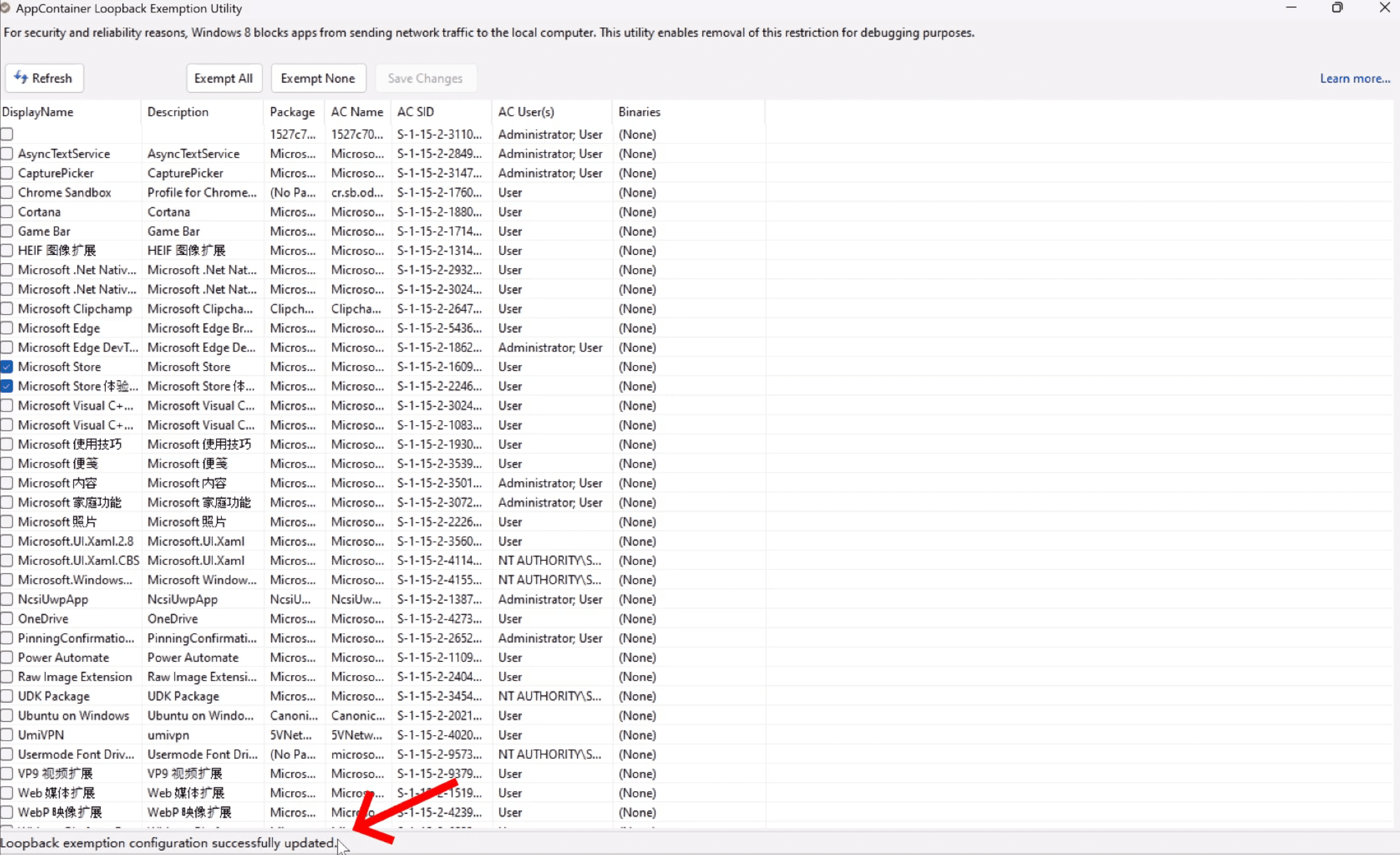Screen dimensions: 1400x855
Task: Check the CapturePicker checkbox
Action: [7, 173]
